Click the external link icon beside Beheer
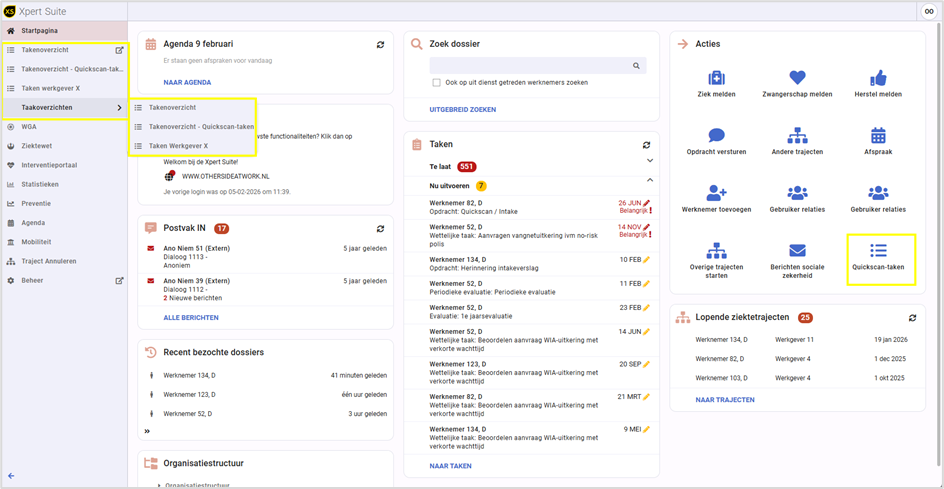Screen dimensions: 944x489 click(120, 281)
